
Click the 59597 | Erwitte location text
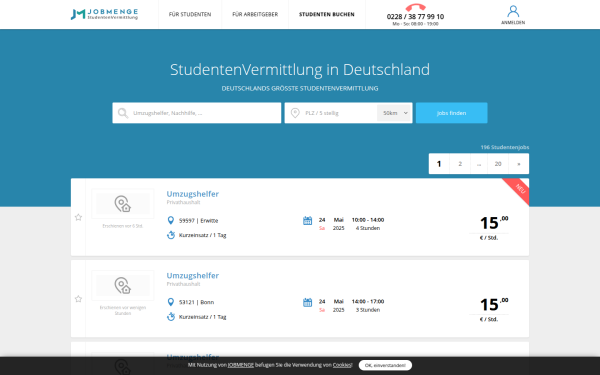coord(198,221)
